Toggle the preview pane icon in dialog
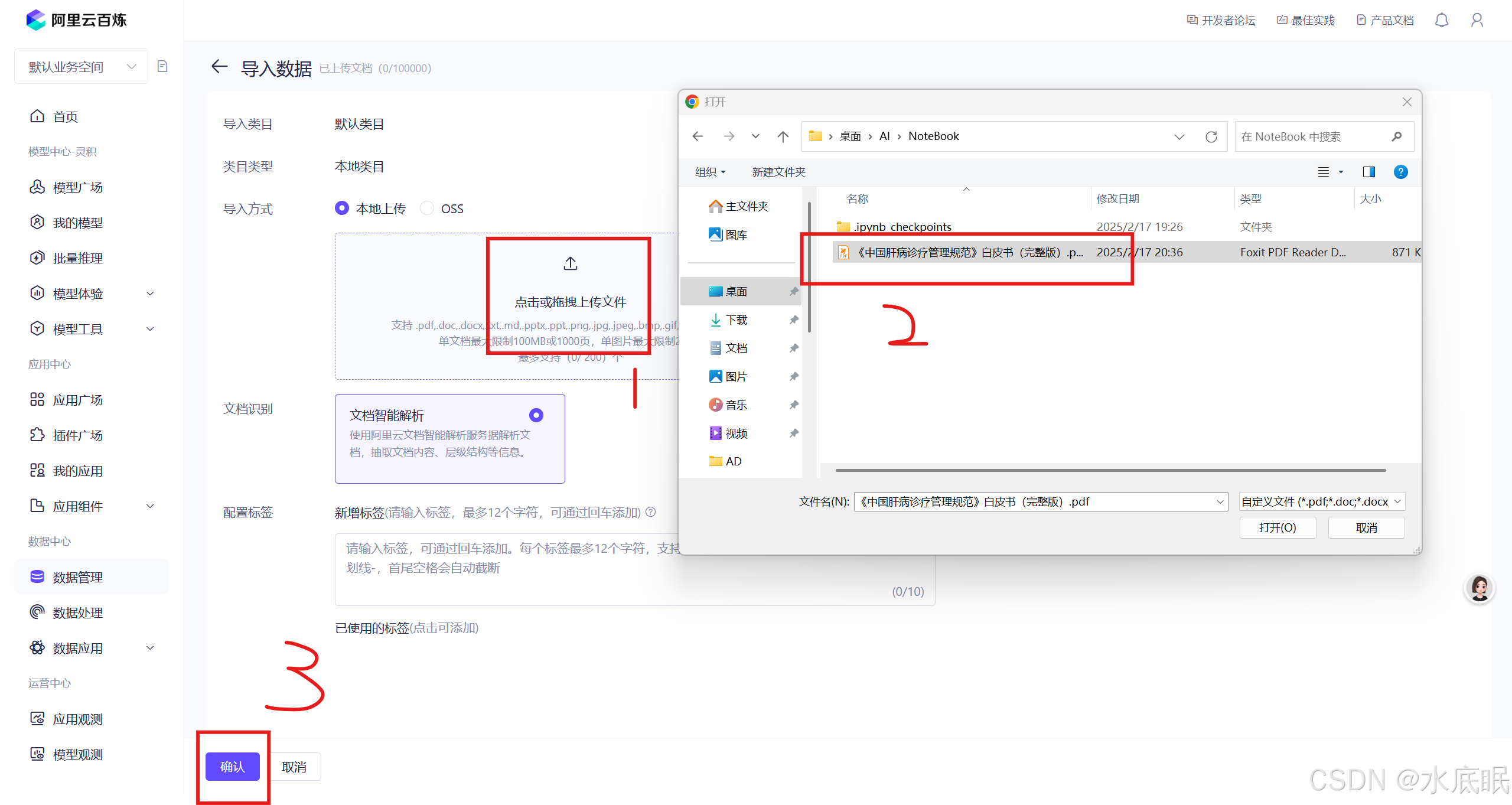This screenshot has height=805, width=1512. pos(1368,172)
